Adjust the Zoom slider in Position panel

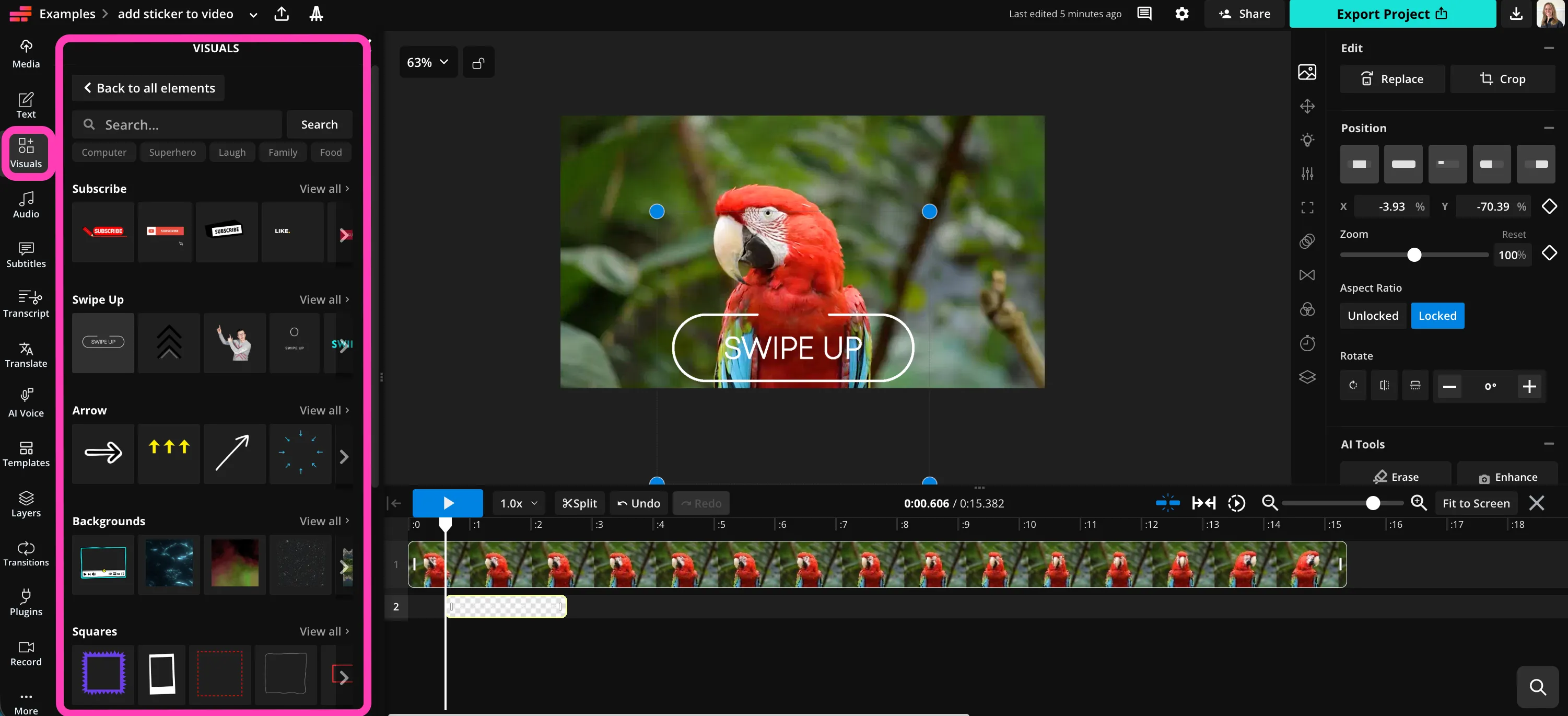[1413, 255]
